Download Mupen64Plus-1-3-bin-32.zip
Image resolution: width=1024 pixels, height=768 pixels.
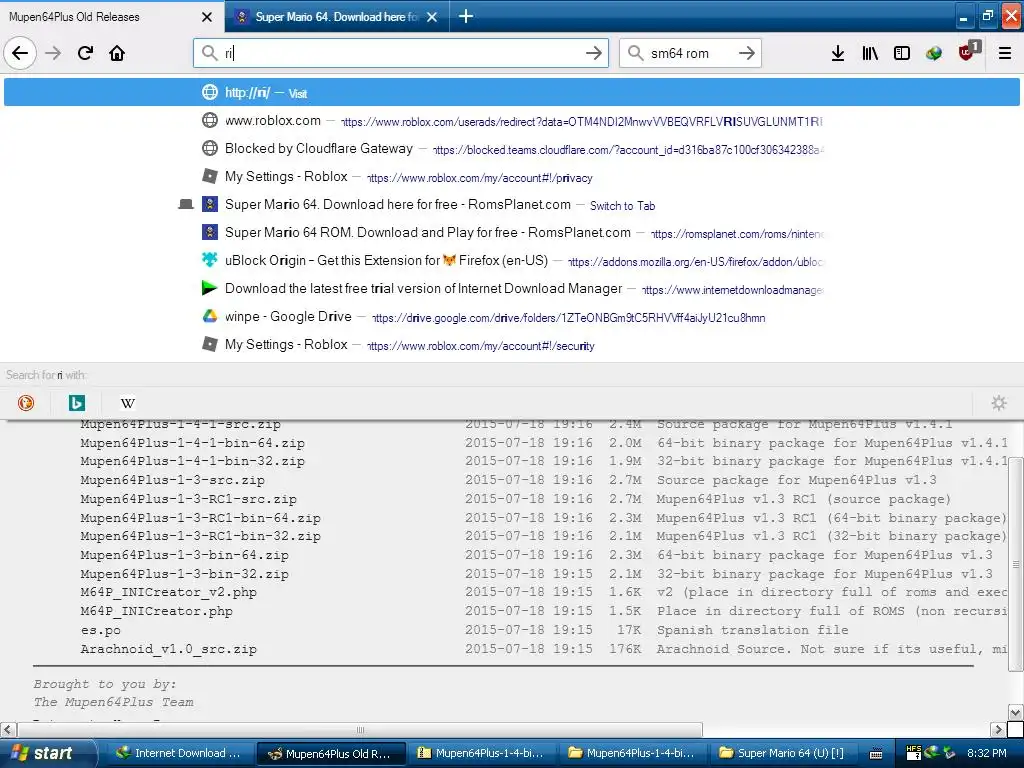185,574
